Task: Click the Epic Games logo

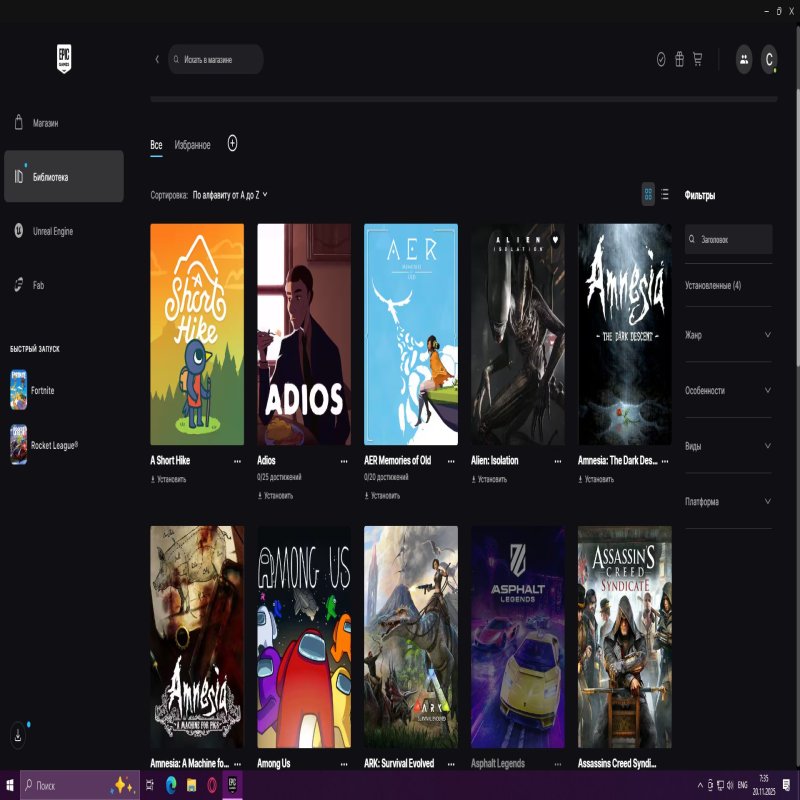Action: (x=64, y=59)
